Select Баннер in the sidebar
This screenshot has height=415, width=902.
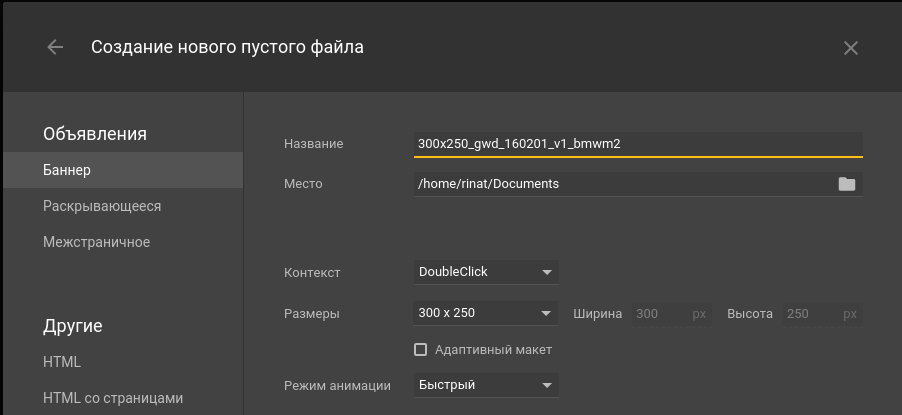[x=67, y=170]
